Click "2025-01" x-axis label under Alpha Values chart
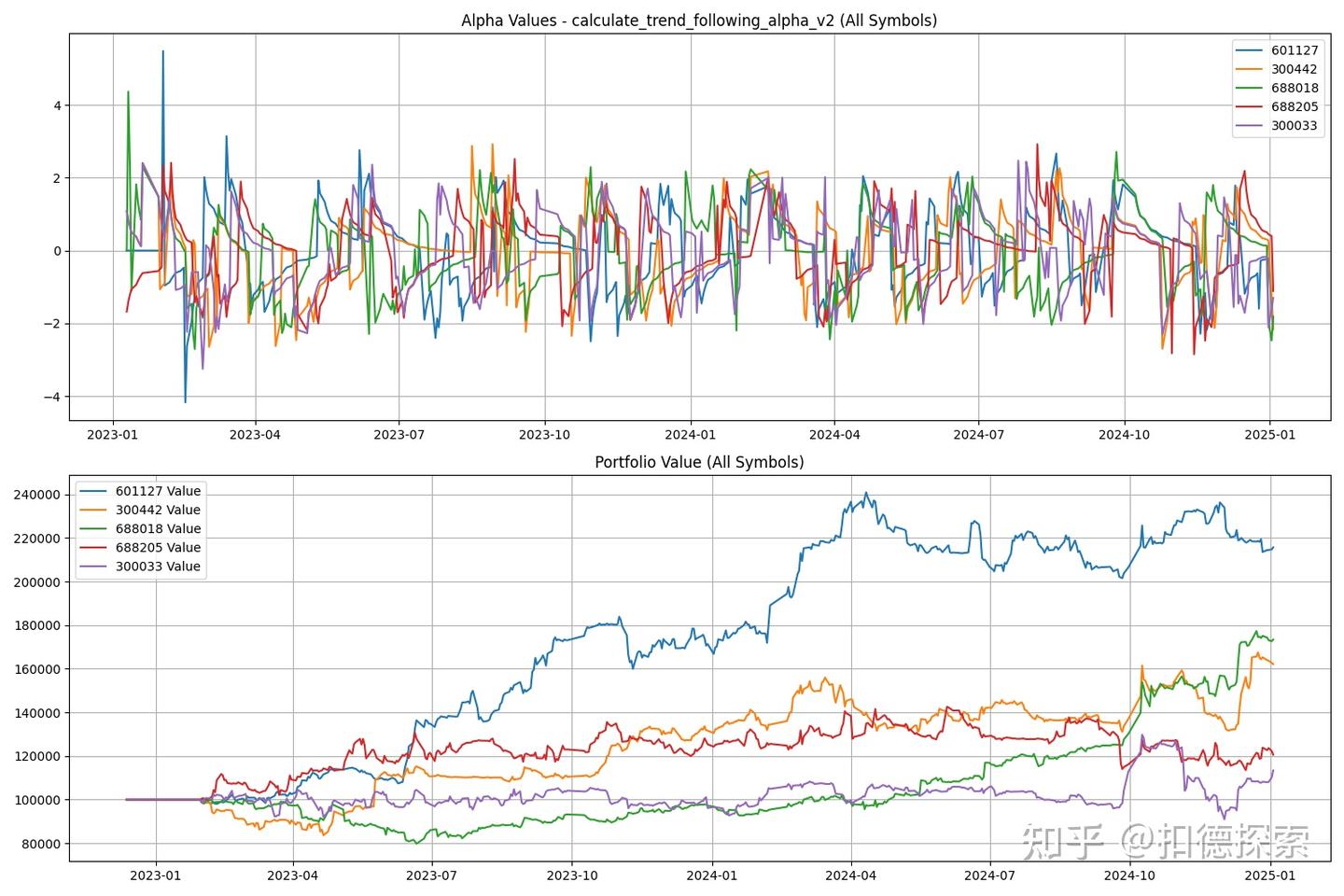This screenshot has width=1344, height=896. (x=1269, y=434)
